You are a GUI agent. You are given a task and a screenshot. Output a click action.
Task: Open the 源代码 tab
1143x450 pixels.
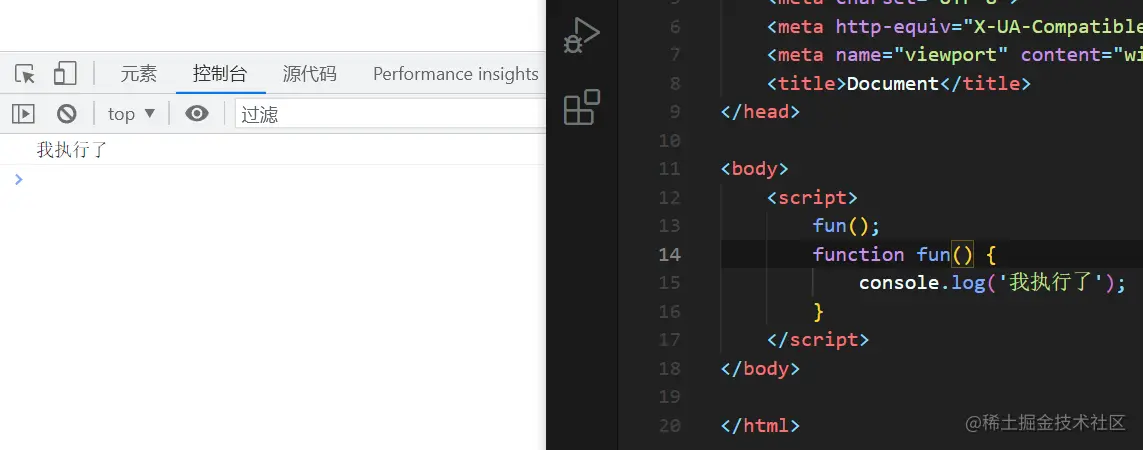(309, 74)
